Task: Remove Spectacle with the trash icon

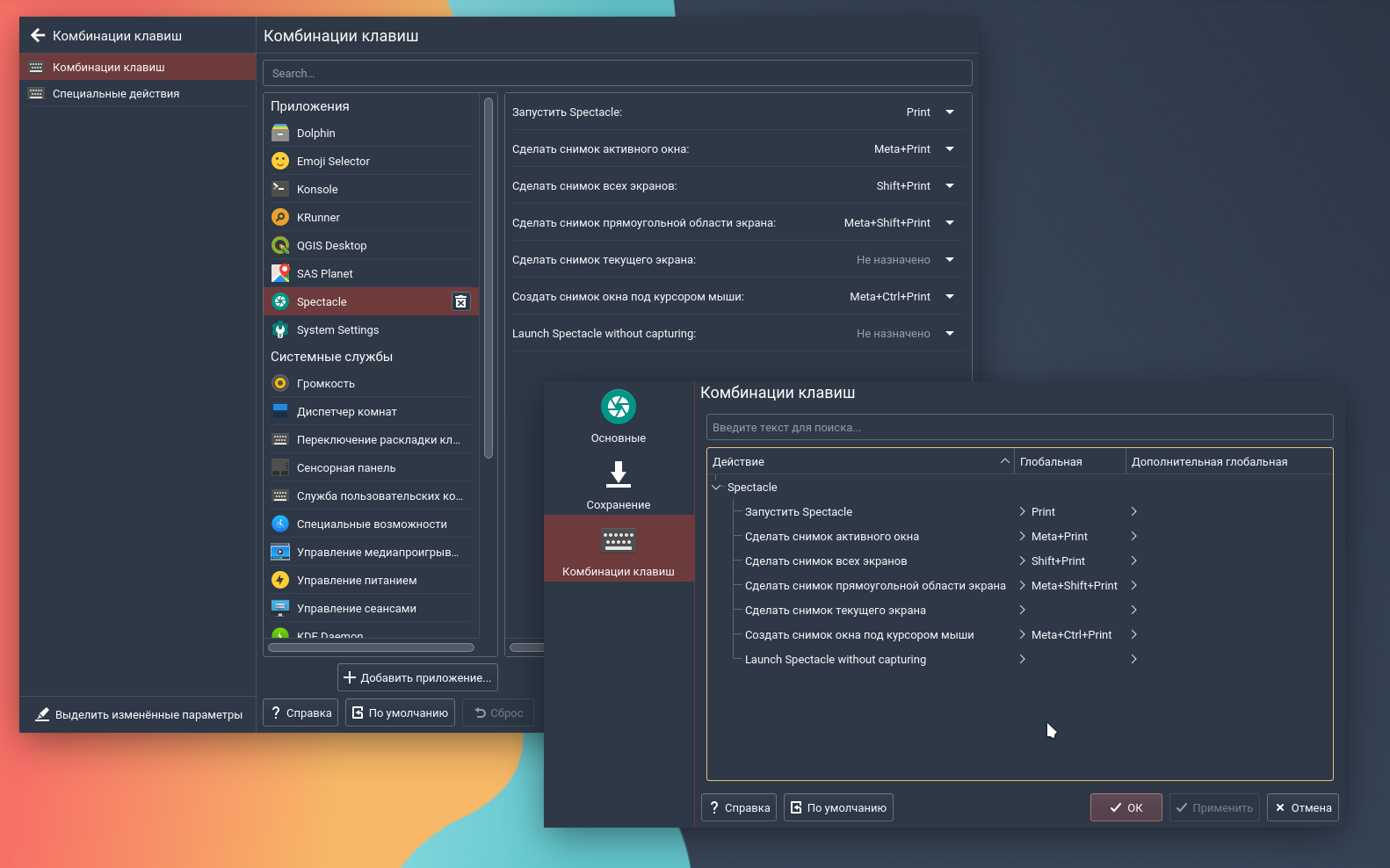Action: point(460,301)
